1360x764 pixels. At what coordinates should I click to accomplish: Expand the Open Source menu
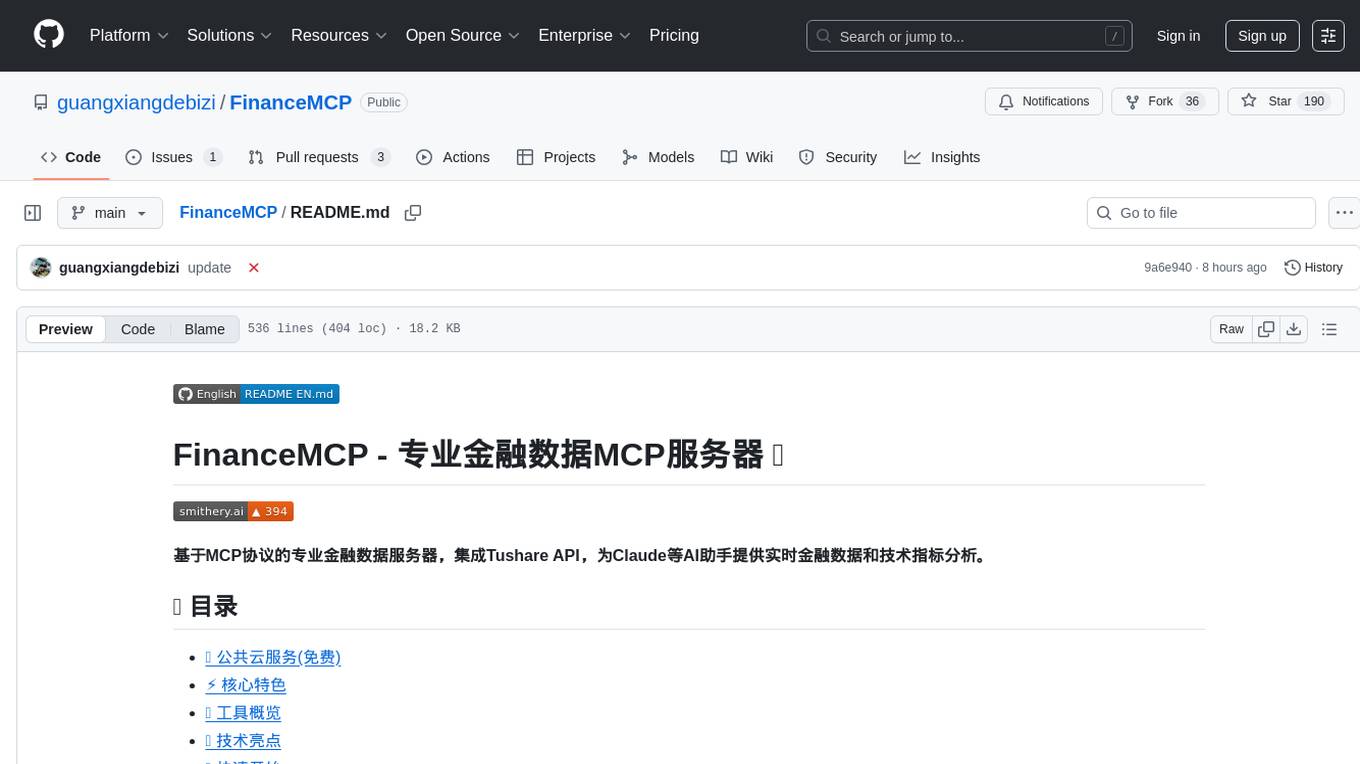(462, 35)
